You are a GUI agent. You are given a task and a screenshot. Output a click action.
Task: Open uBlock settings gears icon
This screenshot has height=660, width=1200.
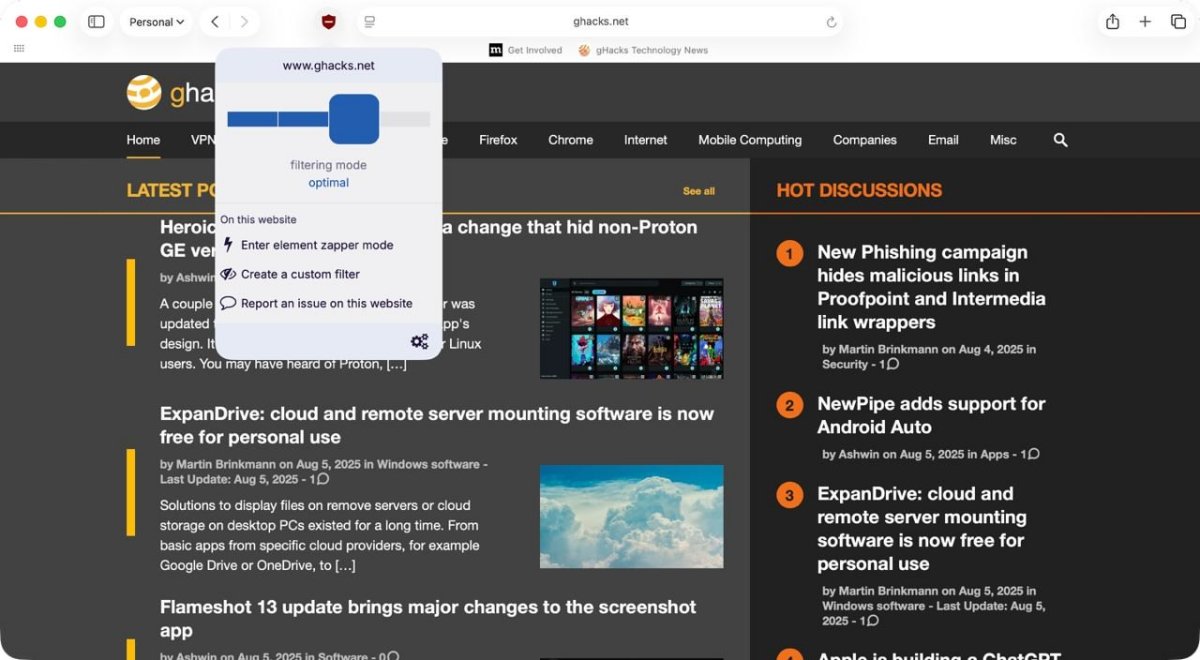pyautogui.click(x=419, y=342)
